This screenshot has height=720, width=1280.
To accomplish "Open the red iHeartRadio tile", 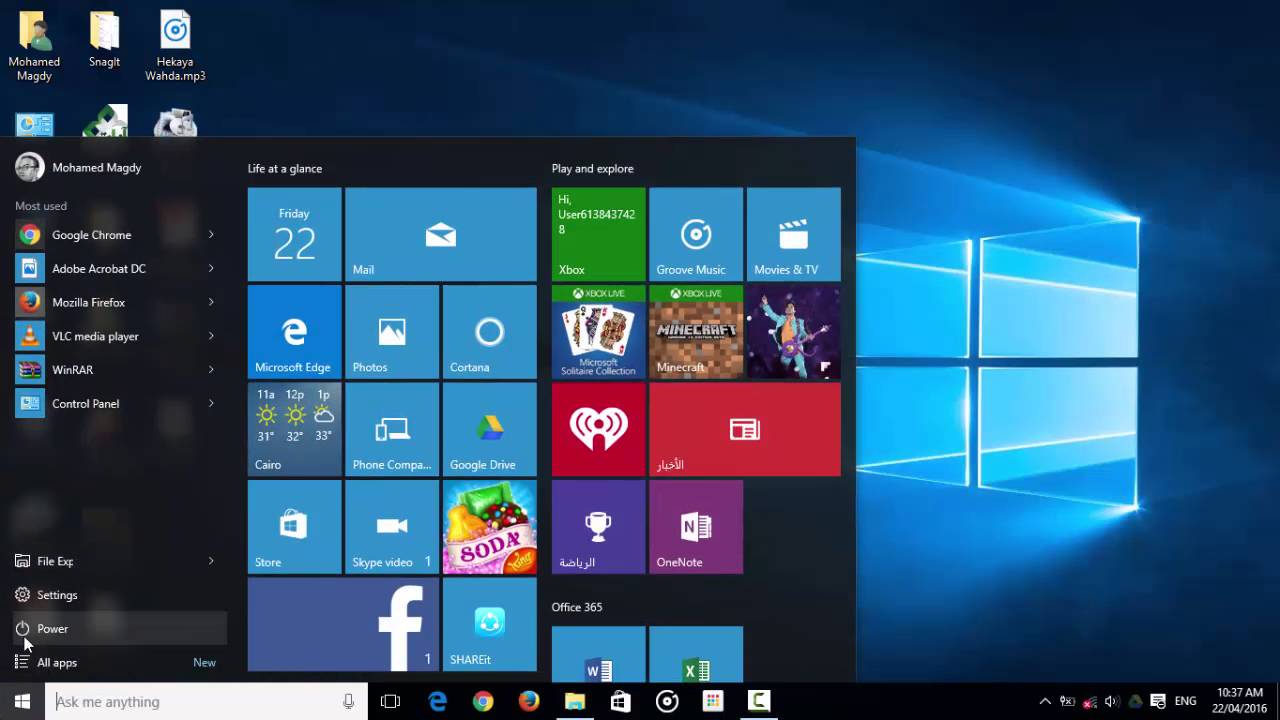I will [598, 429].
